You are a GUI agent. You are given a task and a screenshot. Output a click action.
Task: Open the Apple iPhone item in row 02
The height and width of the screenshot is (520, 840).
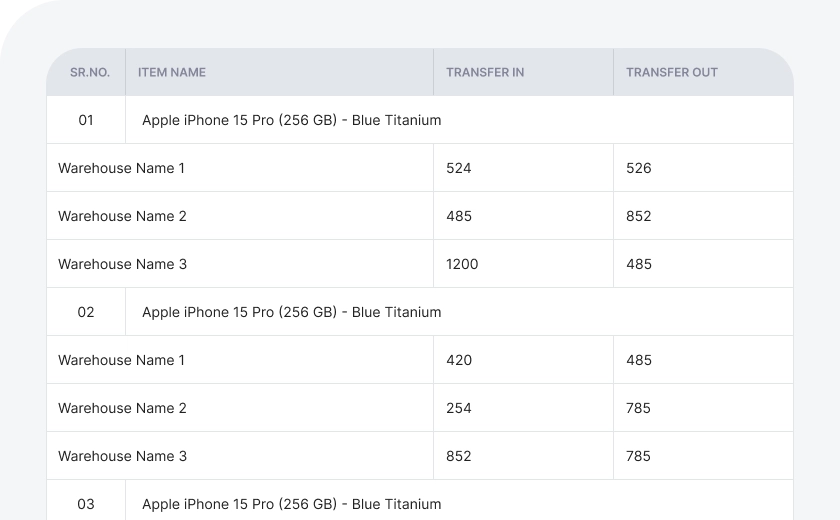coord(291,312)
